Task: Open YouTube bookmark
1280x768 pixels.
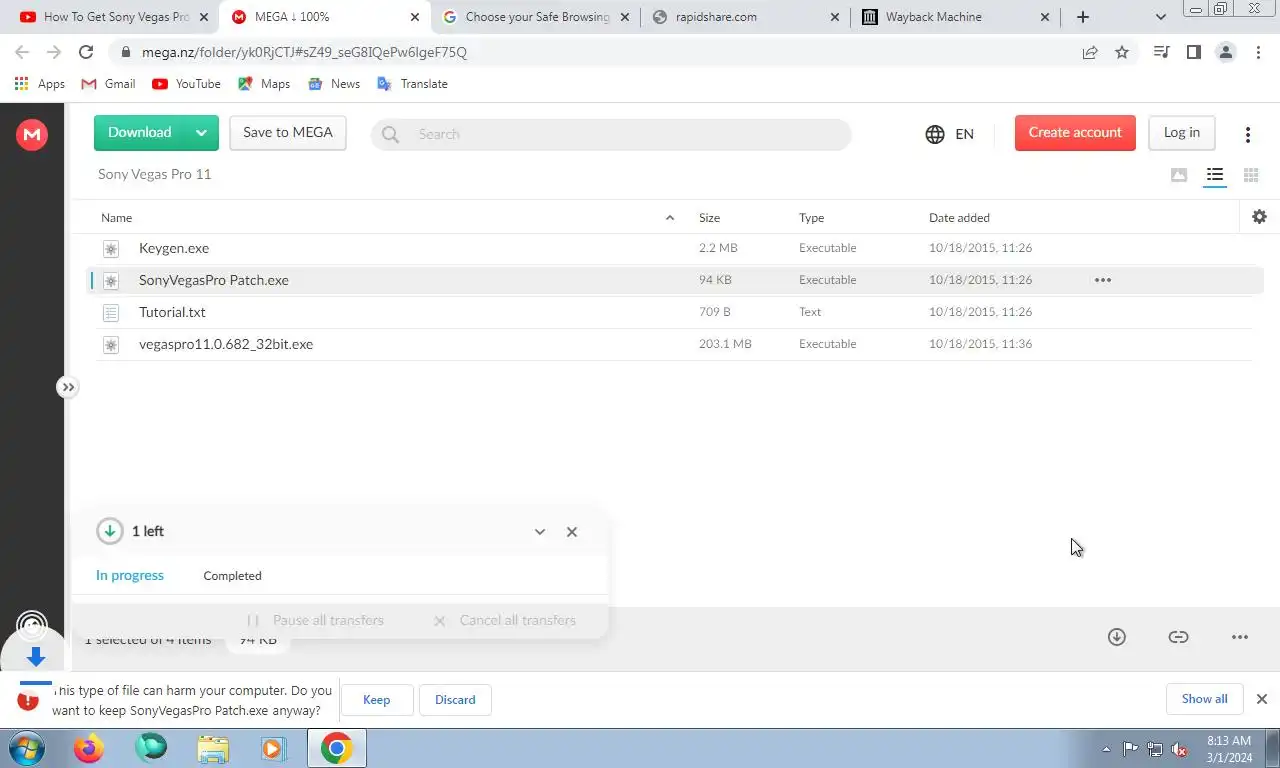Action: tap(186, 84)
